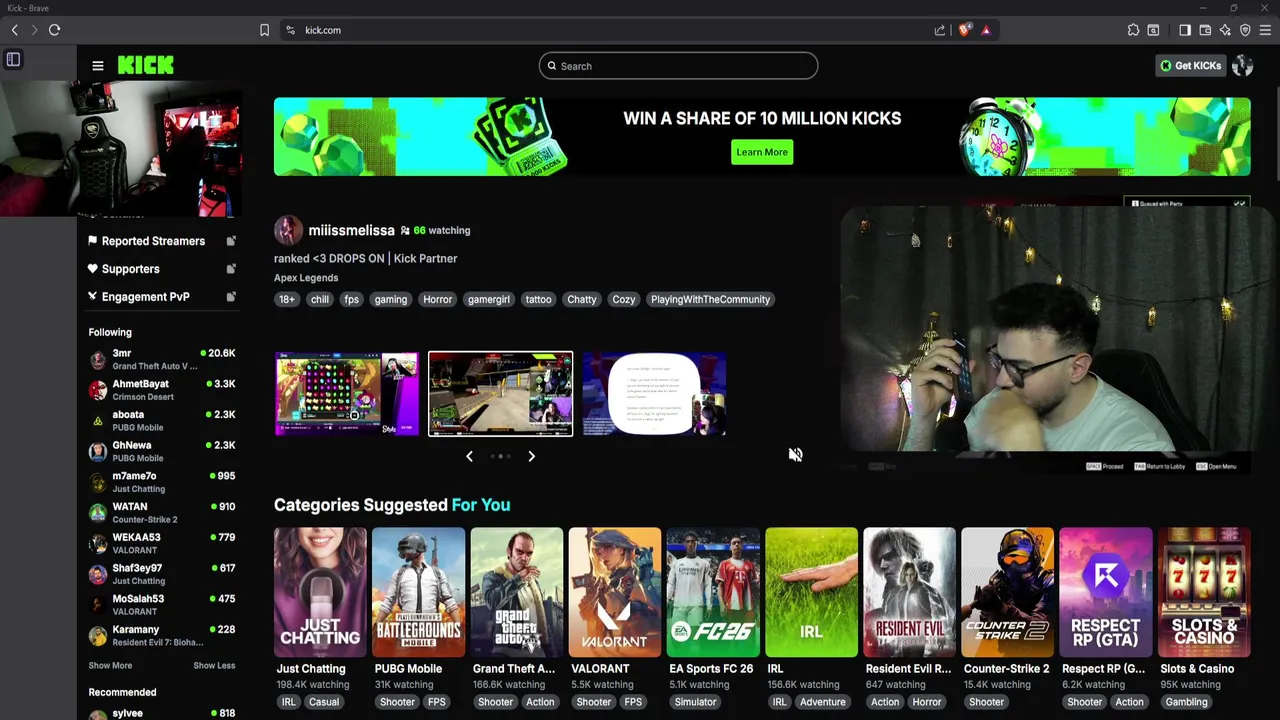Viewport: 1280px width, 720px height.
Task: Open Apex Legends category link
Action: tap(306, 278)
